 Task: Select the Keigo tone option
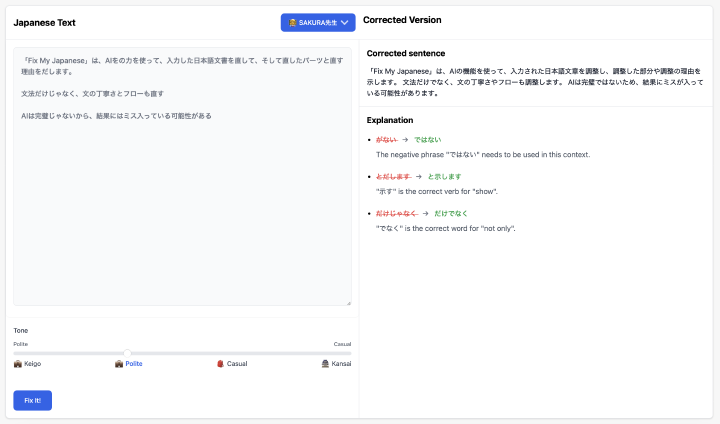click(x=28, y=363)
